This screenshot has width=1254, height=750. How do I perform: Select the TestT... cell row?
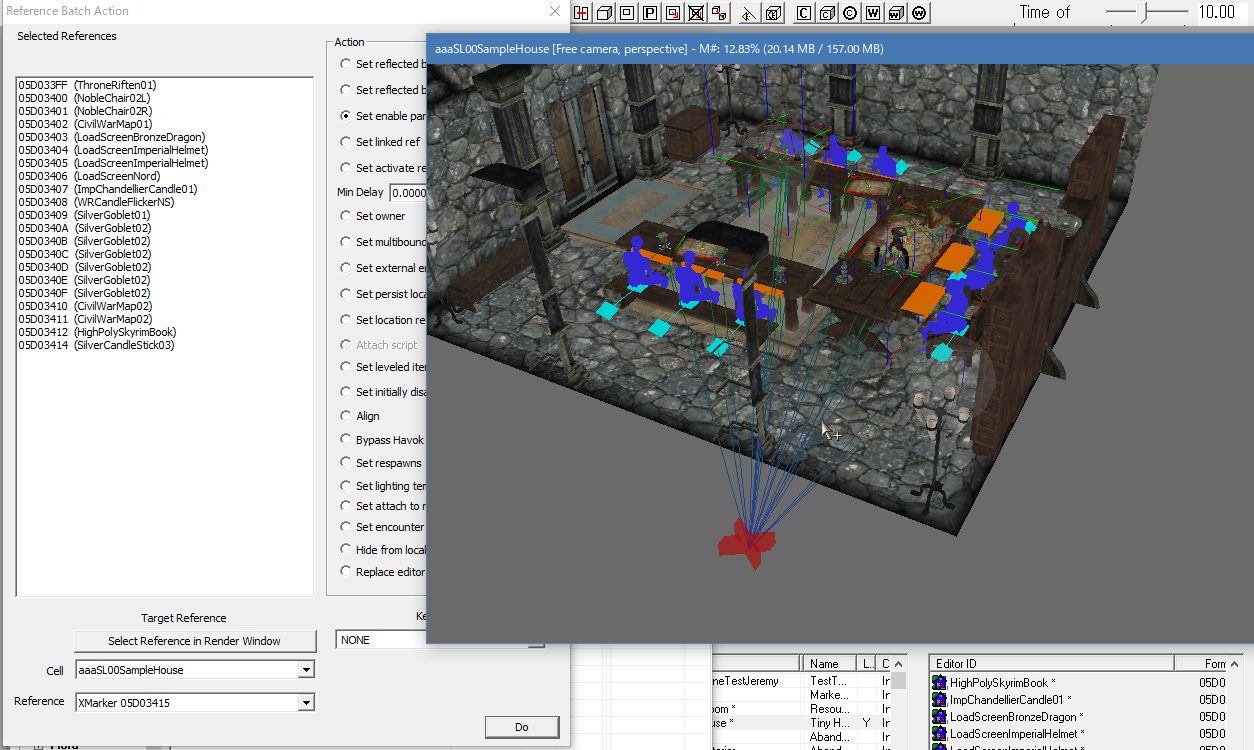800,681
